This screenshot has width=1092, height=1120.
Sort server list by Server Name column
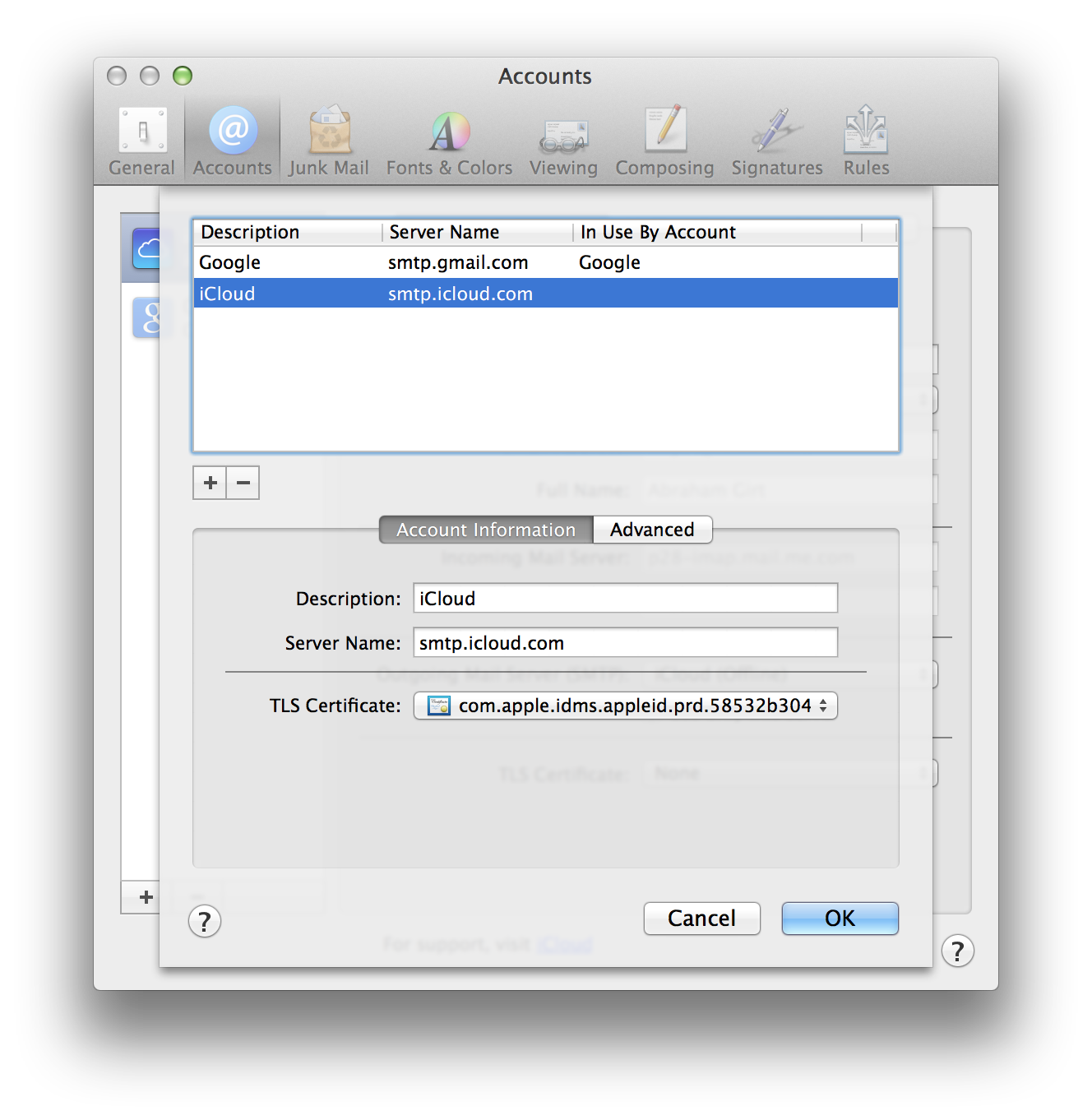[478, 232]
